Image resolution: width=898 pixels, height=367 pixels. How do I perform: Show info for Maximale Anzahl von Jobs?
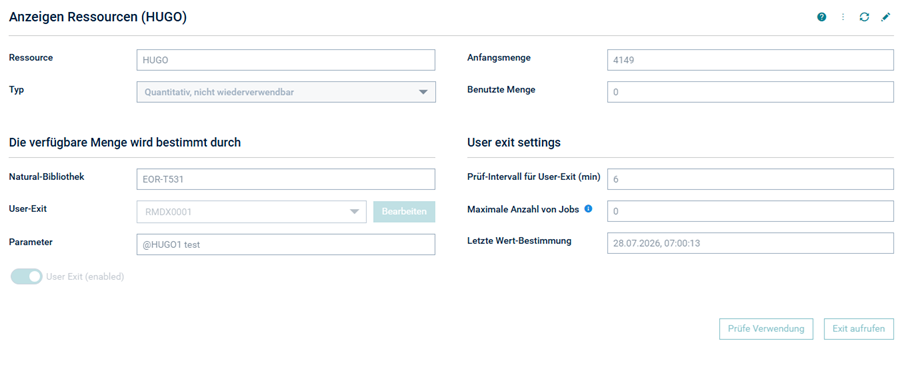[x=588, y=209]
